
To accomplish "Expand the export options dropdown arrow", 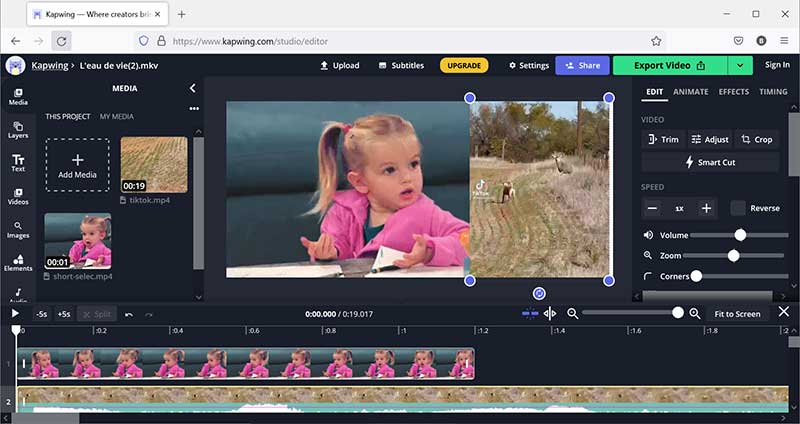I will (740, 65).
